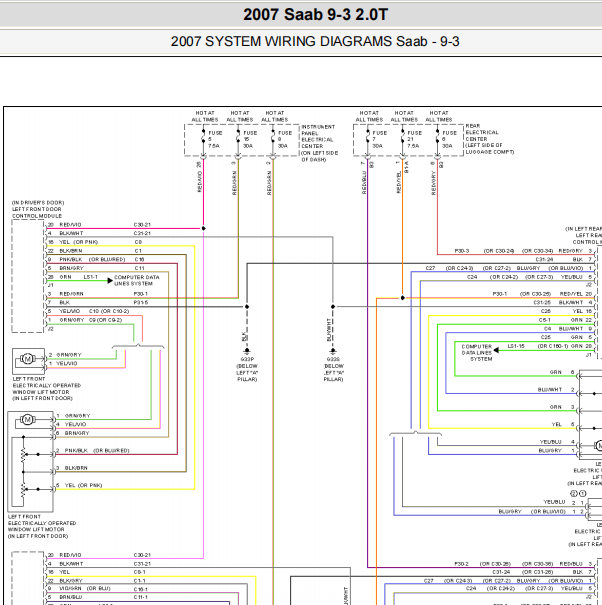Click "HOT AT ALL TIMES" above Fuse 21
602x605 pixels.
(x=404, y=116)
